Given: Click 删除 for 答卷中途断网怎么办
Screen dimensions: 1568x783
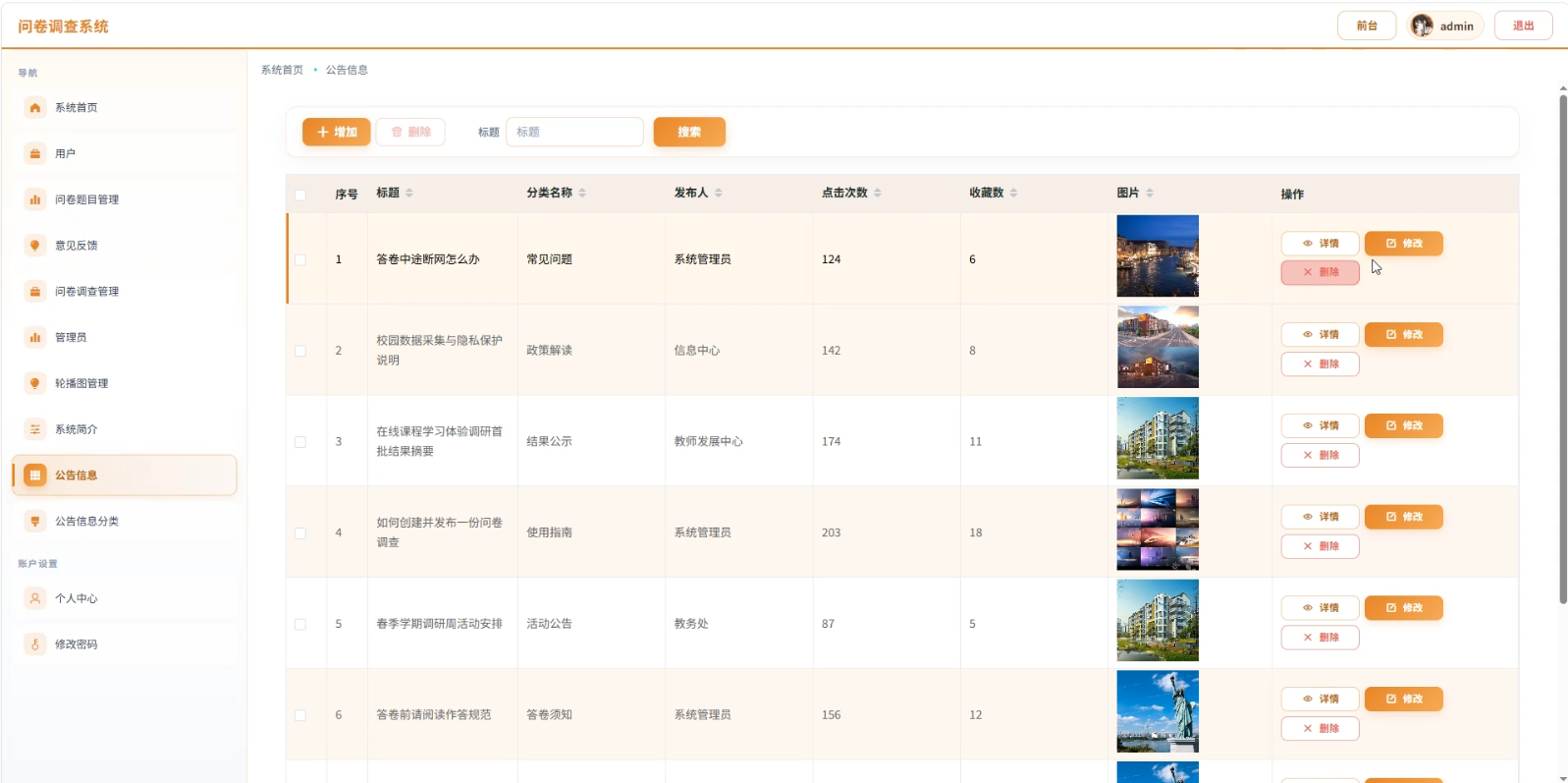Looking at the screenshot, I should click(x=1321, y=272).
